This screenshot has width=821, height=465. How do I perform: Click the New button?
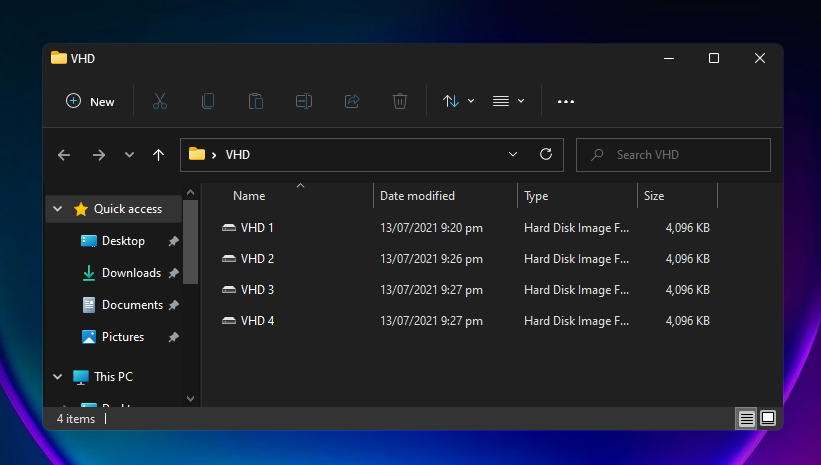click(90, 101)
